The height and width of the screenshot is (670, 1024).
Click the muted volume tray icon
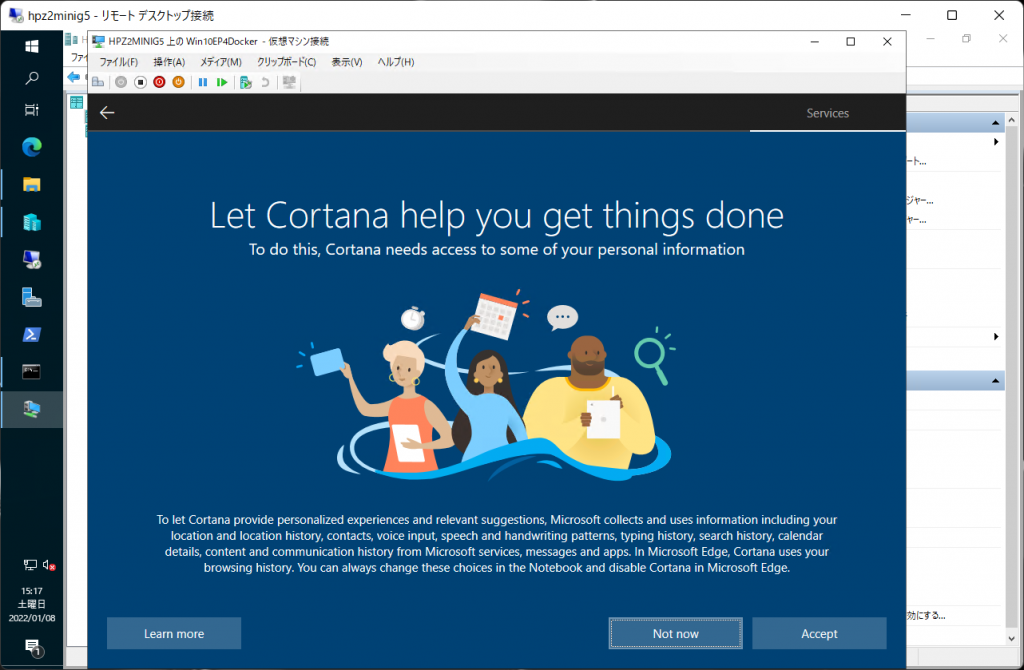click(49, 565)
